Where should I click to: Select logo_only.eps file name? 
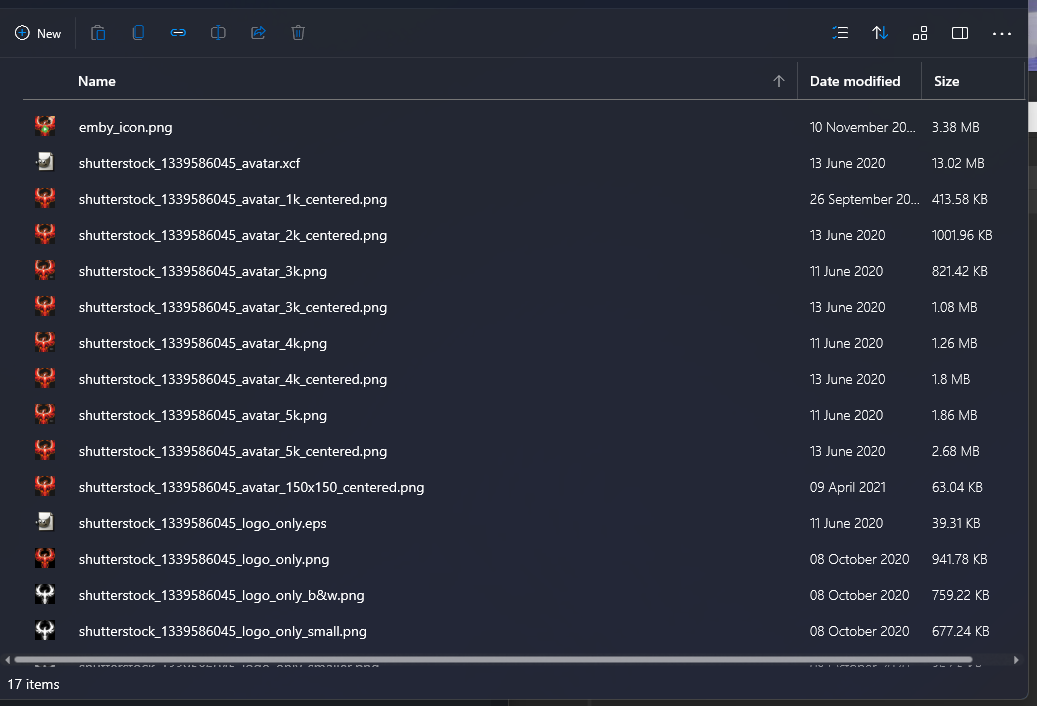click(x=202, y=524)
